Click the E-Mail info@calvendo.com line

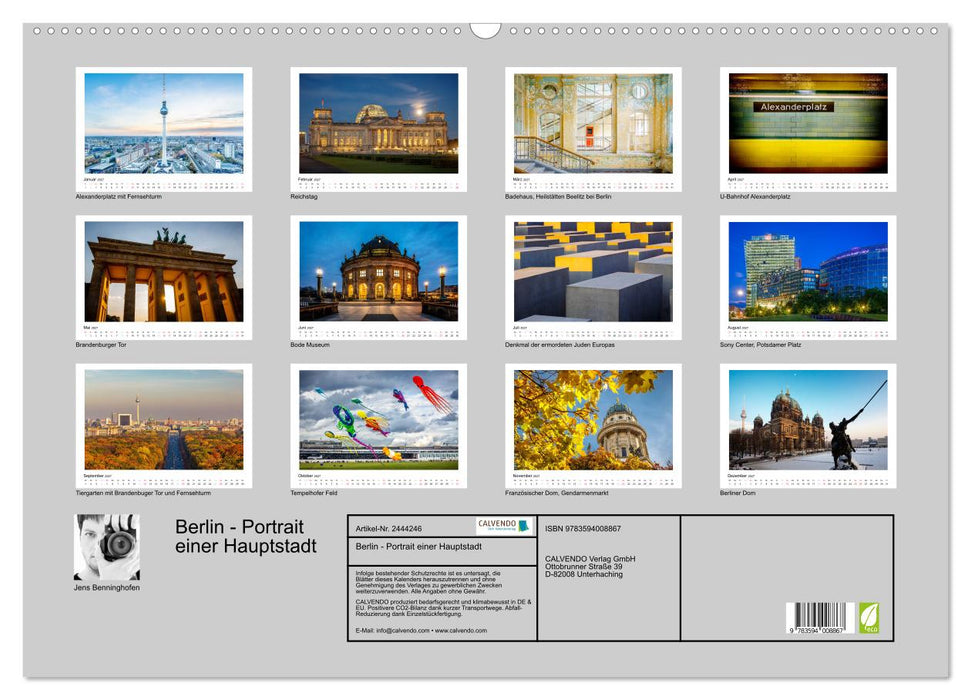(x=421, y=631)
